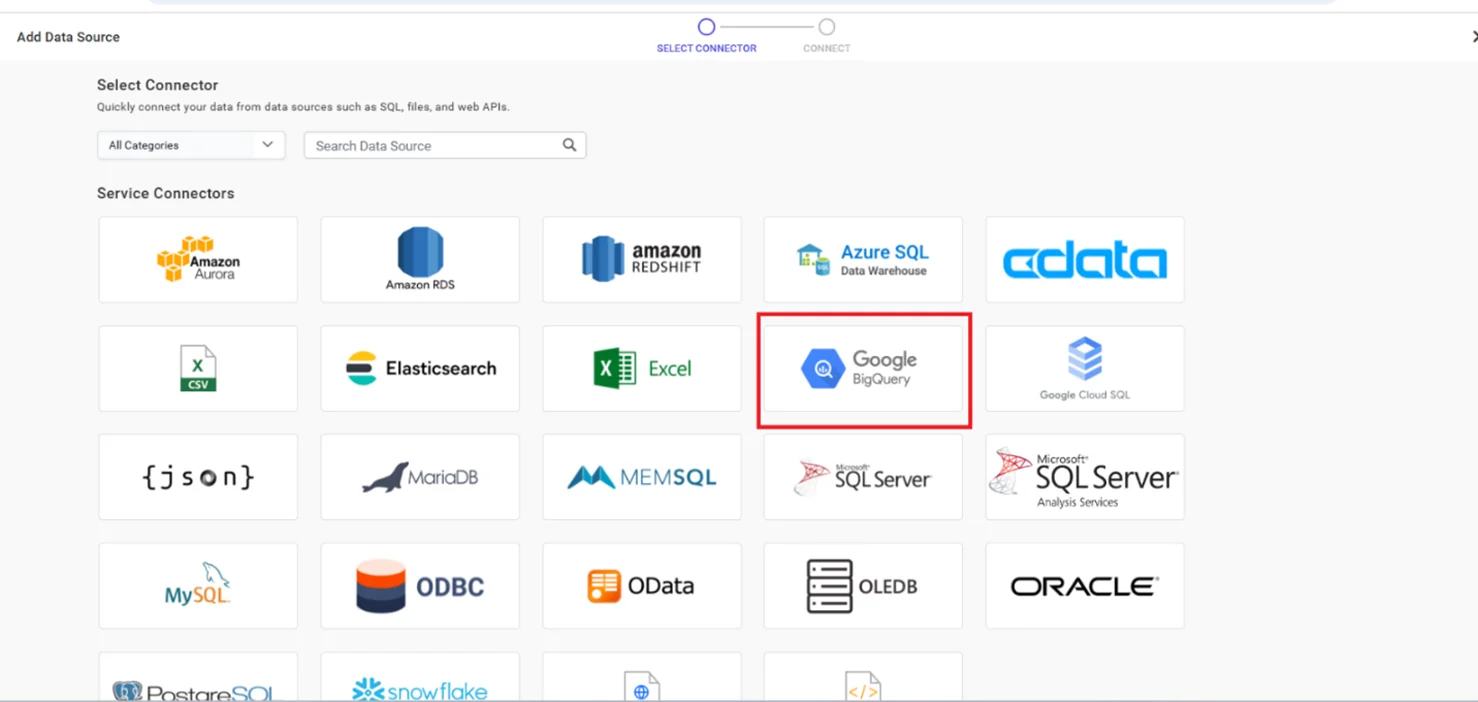Select the Azure SQL Data Warehouse connector
Image resolution: width=1478 pixels, height=702 pixels.
(x=862, y=259)
